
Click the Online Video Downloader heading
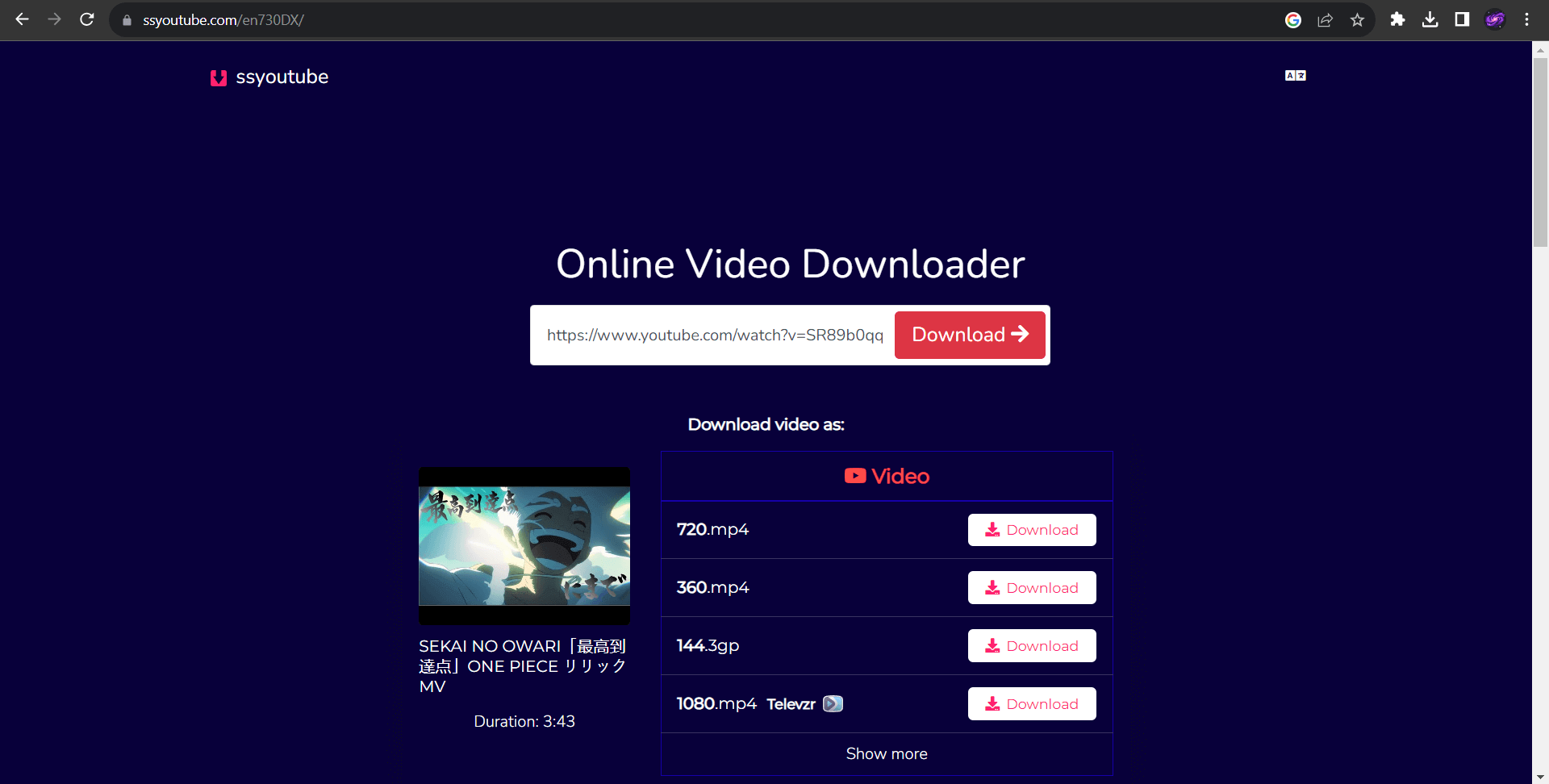(791, 264)
